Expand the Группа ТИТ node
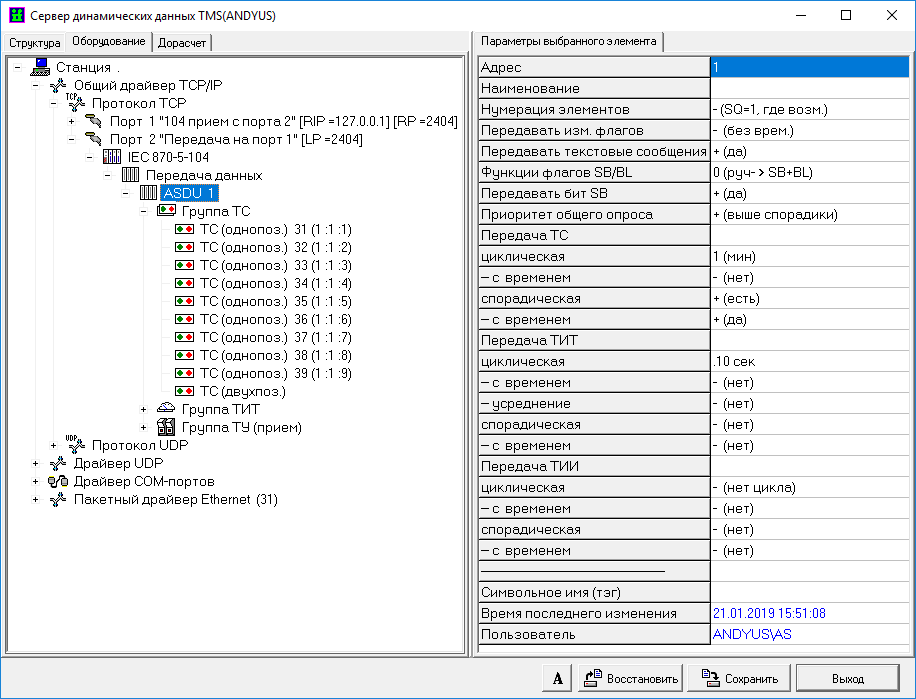The height and width of the screenshot is (699, 916). (144, 409)
